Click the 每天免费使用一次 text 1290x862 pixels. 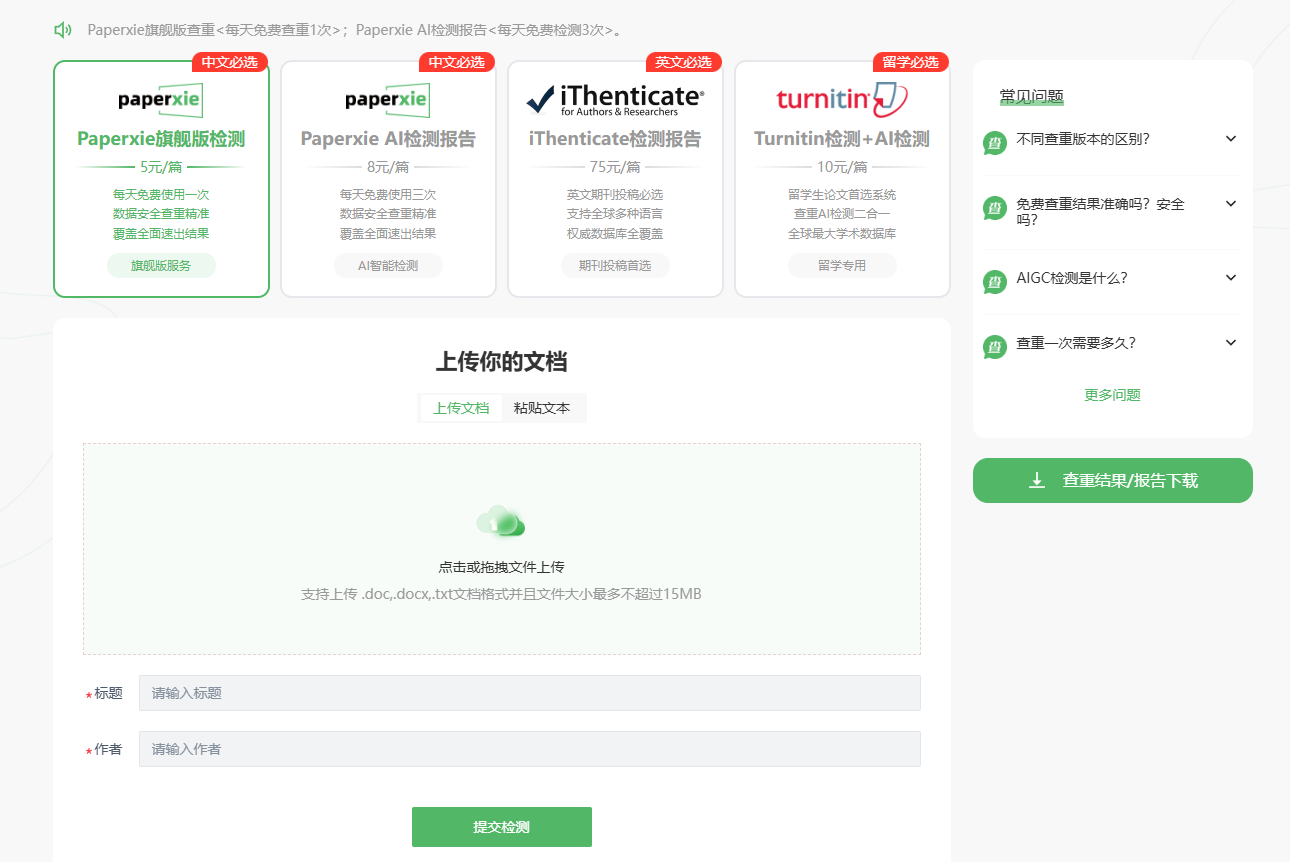161,194
